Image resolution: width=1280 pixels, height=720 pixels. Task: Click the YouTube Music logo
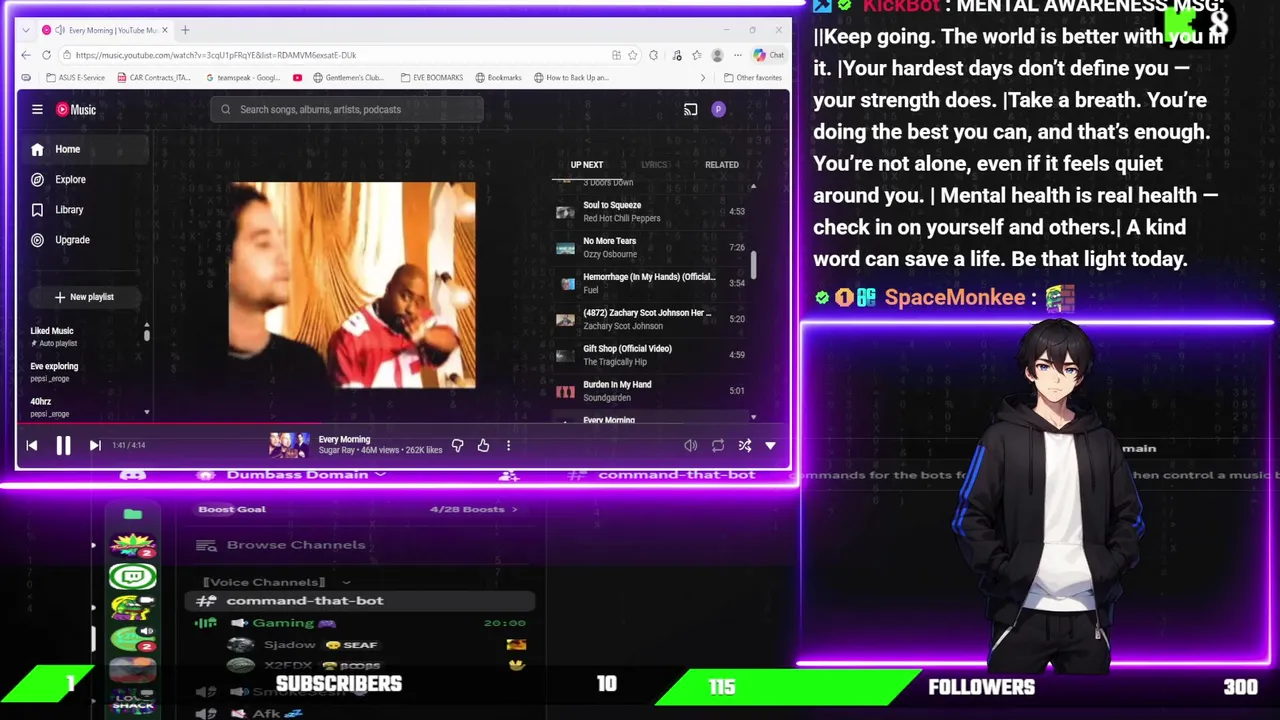[x=76, y=110]
